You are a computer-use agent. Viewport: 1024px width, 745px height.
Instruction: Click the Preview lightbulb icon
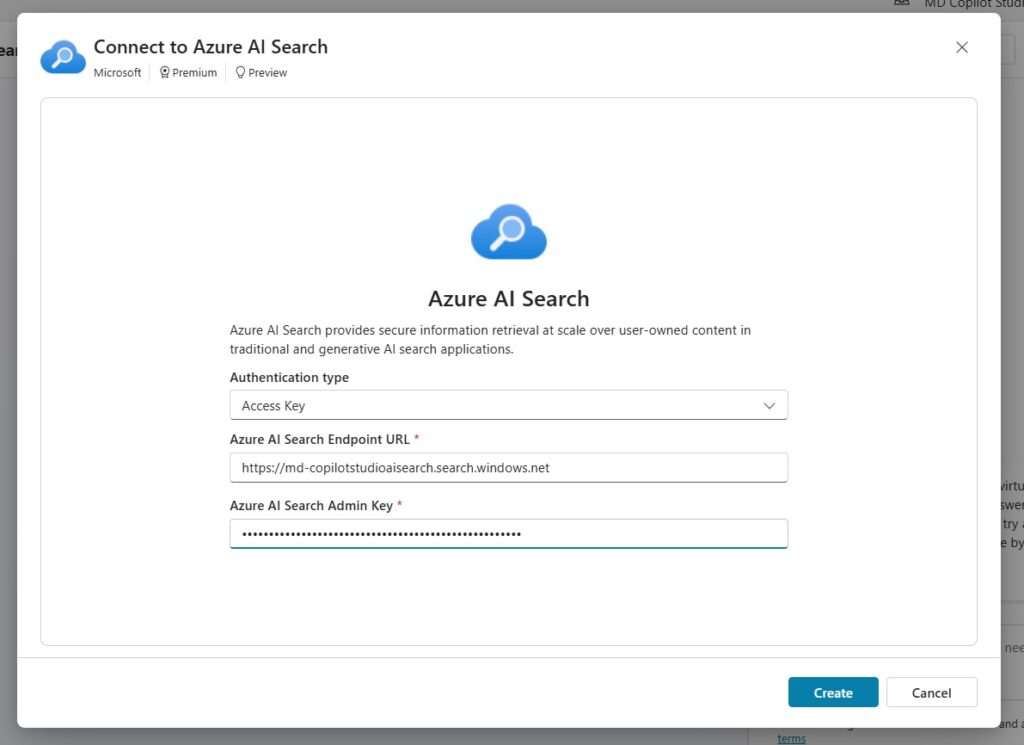click(x=240, y=72)
